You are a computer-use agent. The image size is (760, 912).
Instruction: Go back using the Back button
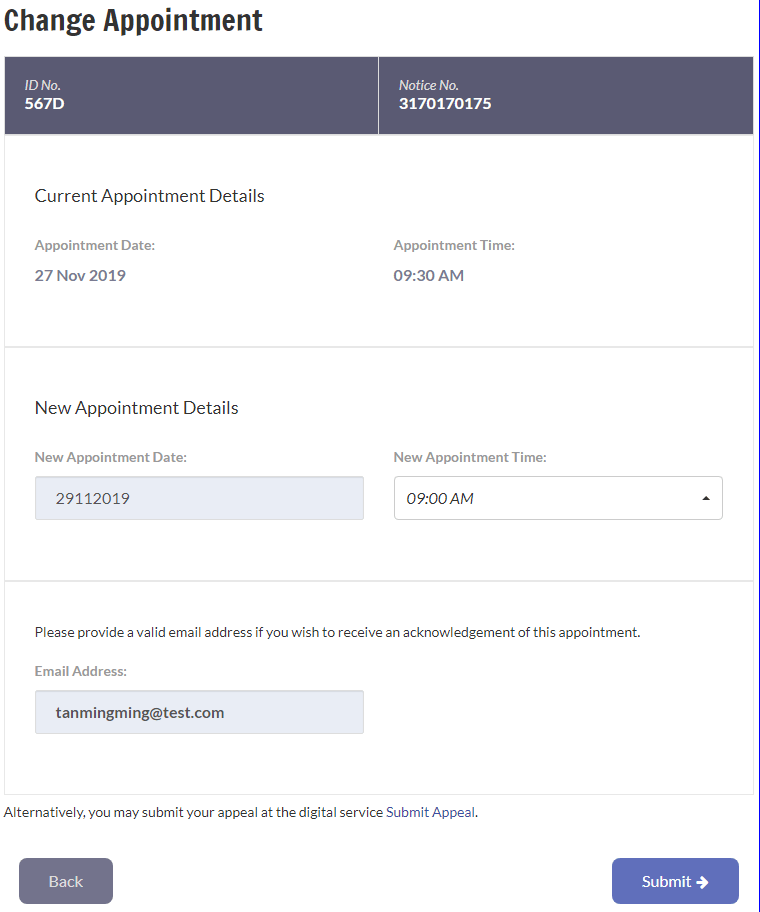tap(65, 881)
